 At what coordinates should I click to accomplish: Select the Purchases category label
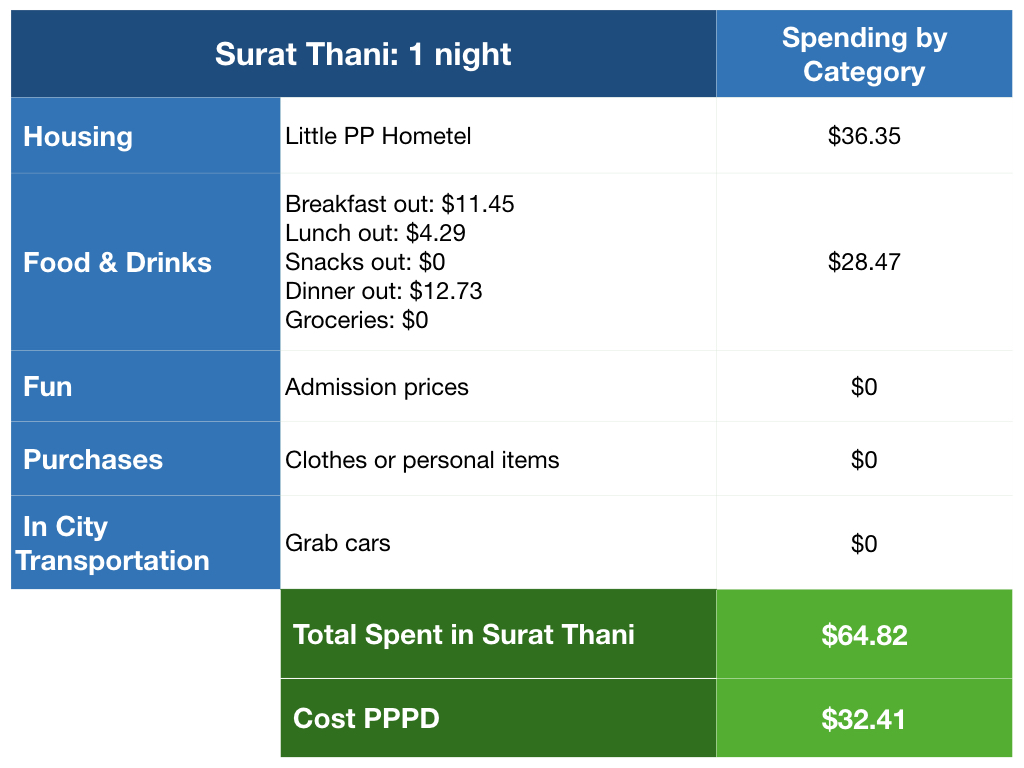(x=93, y=459)
